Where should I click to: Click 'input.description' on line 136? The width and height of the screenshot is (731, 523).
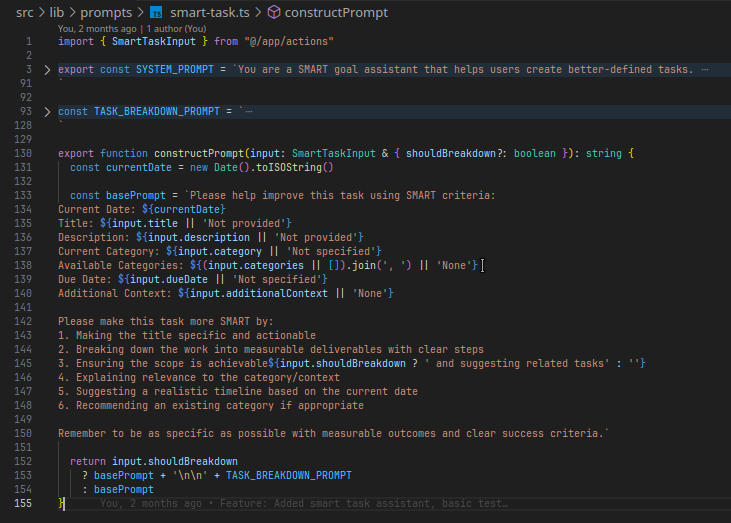pyautogui.click(x=199, y=237)
